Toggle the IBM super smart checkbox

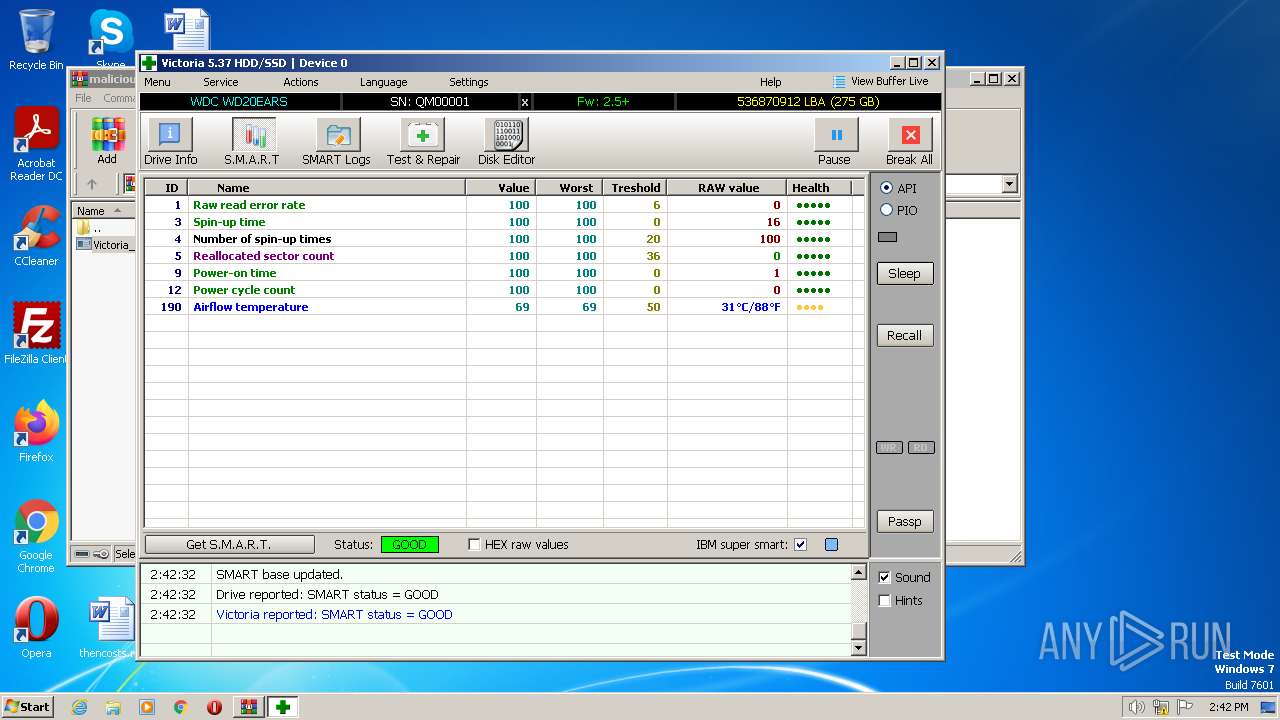point(800,545)
